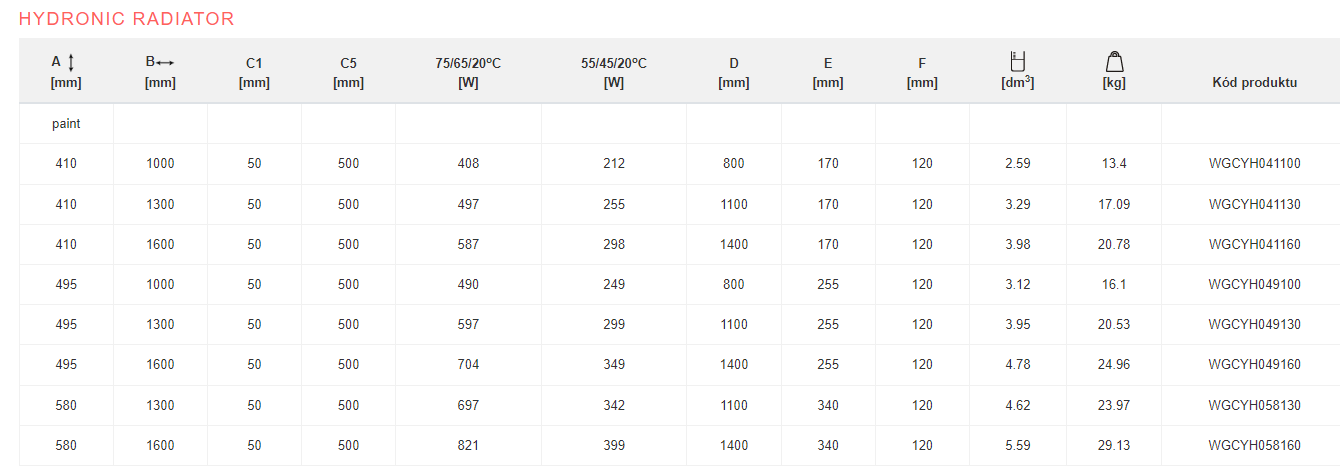The image size is (1340, 474).
Task: Click the 821 W output value
Action: tap(468, 445)
